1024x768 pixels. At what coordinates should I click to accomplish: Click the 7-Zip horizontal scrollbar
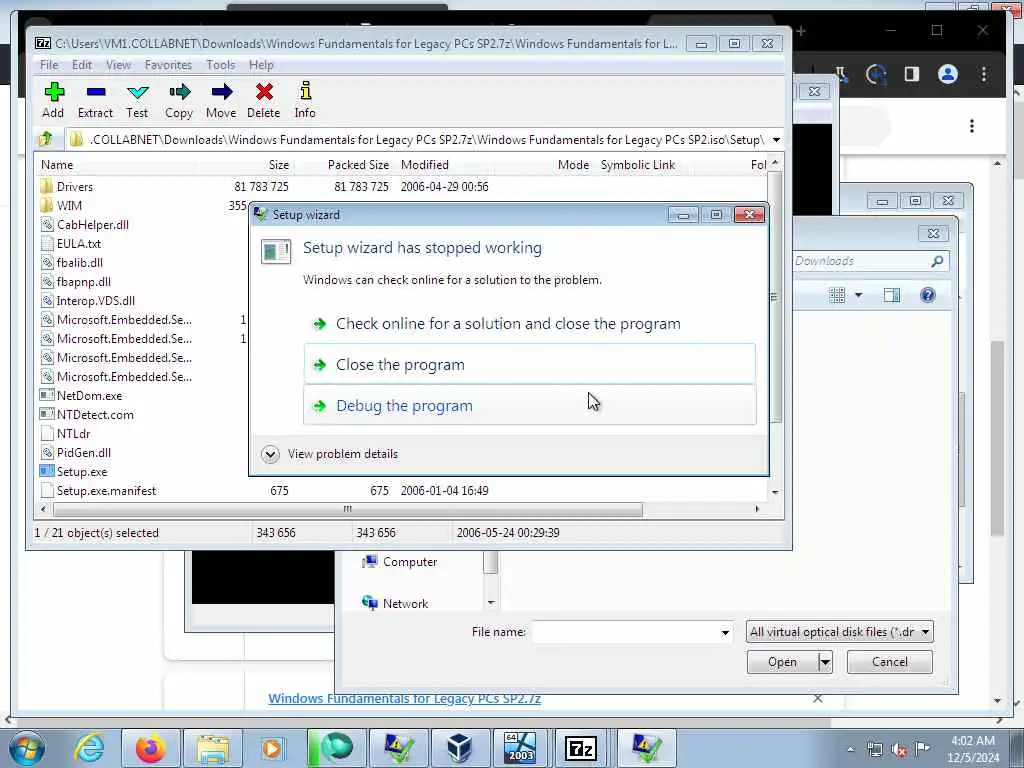click(x=347, y=509)
